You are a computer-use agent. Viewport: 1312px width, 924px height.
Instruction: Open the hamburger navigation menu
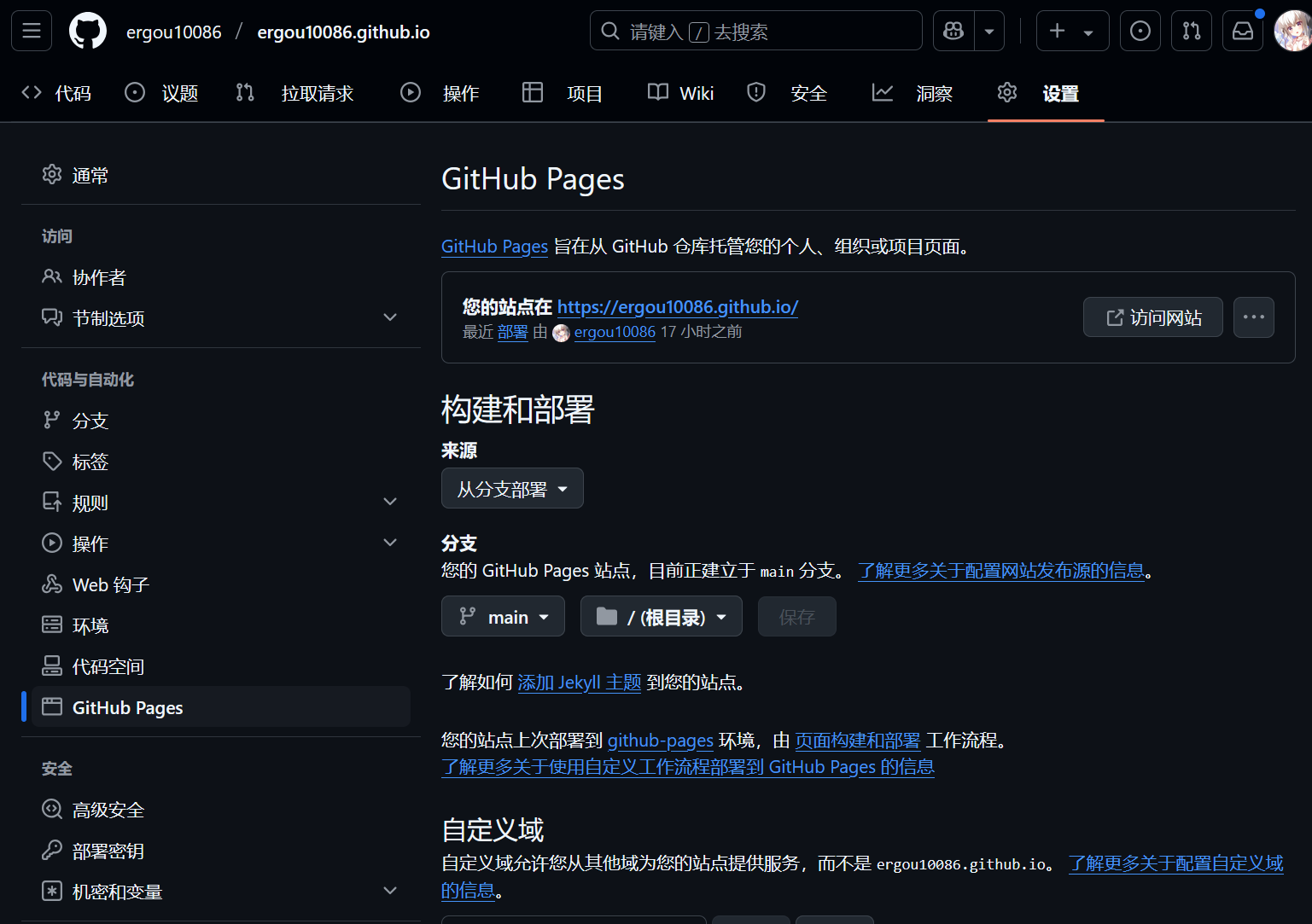(32, 31)
